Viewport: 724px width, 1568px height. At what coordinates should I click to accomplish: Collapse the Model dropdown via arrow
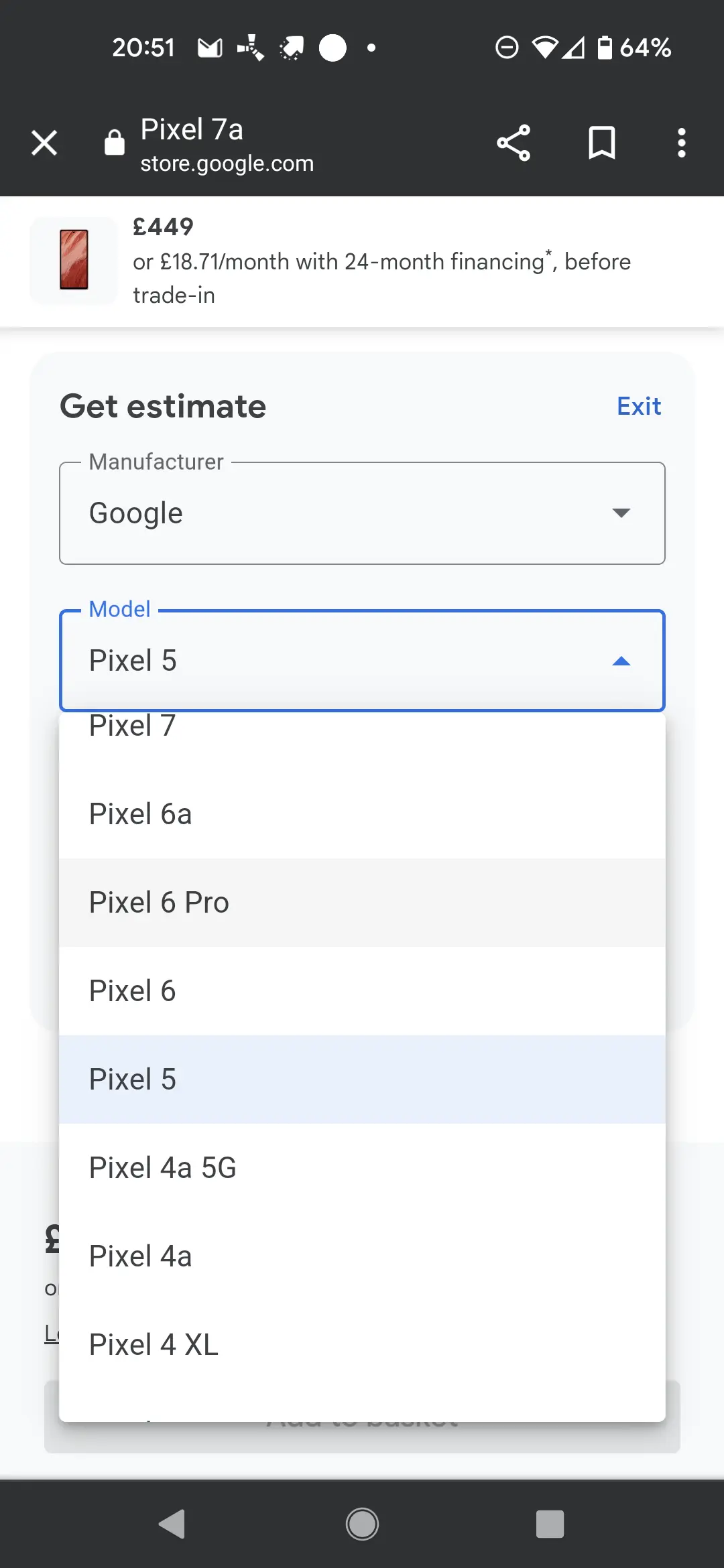(621, 661)
